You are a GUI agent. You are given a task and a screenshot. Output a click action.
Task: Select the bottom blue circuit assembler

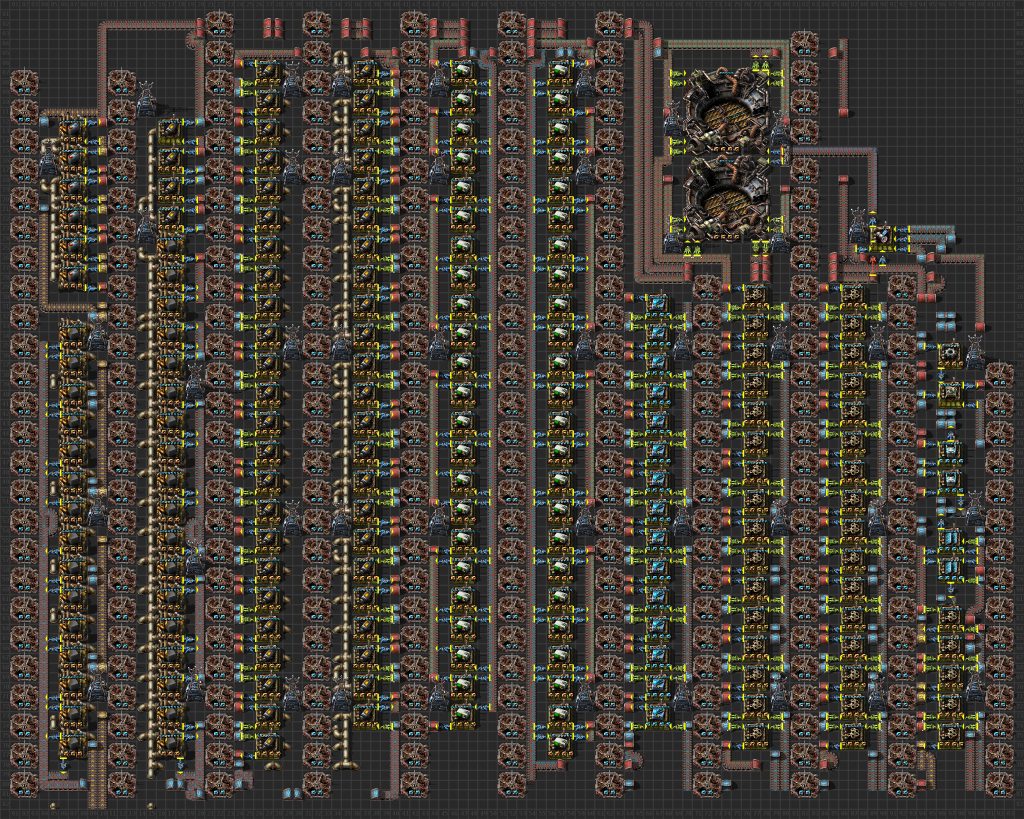click(x=658, y=716)
